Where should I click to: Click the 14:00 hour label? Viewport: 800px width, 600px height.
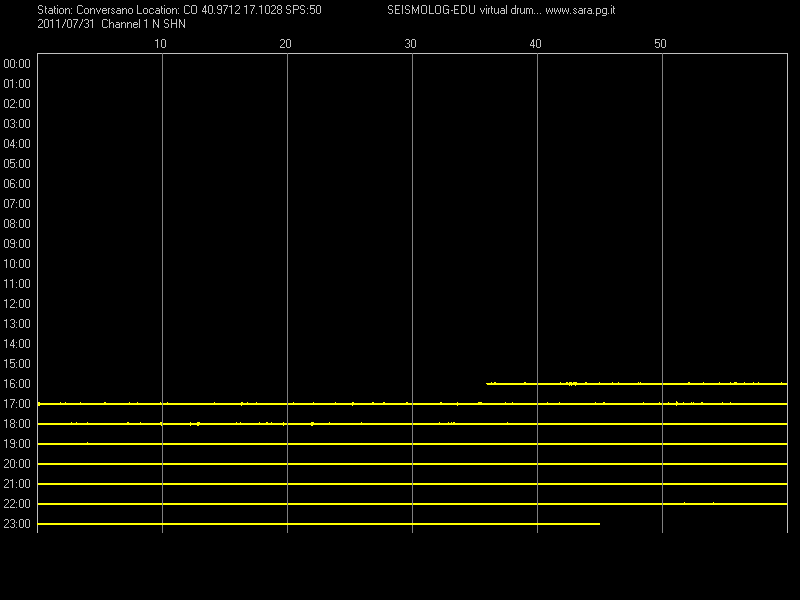(17, 344)
